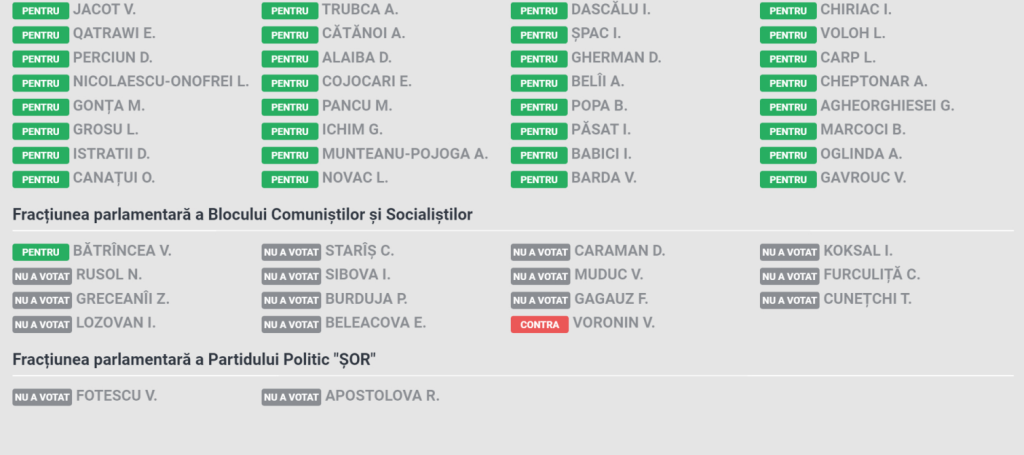
Task: Click PENTRU badge beside Jacot V.
Action: (x=40, y=11)
